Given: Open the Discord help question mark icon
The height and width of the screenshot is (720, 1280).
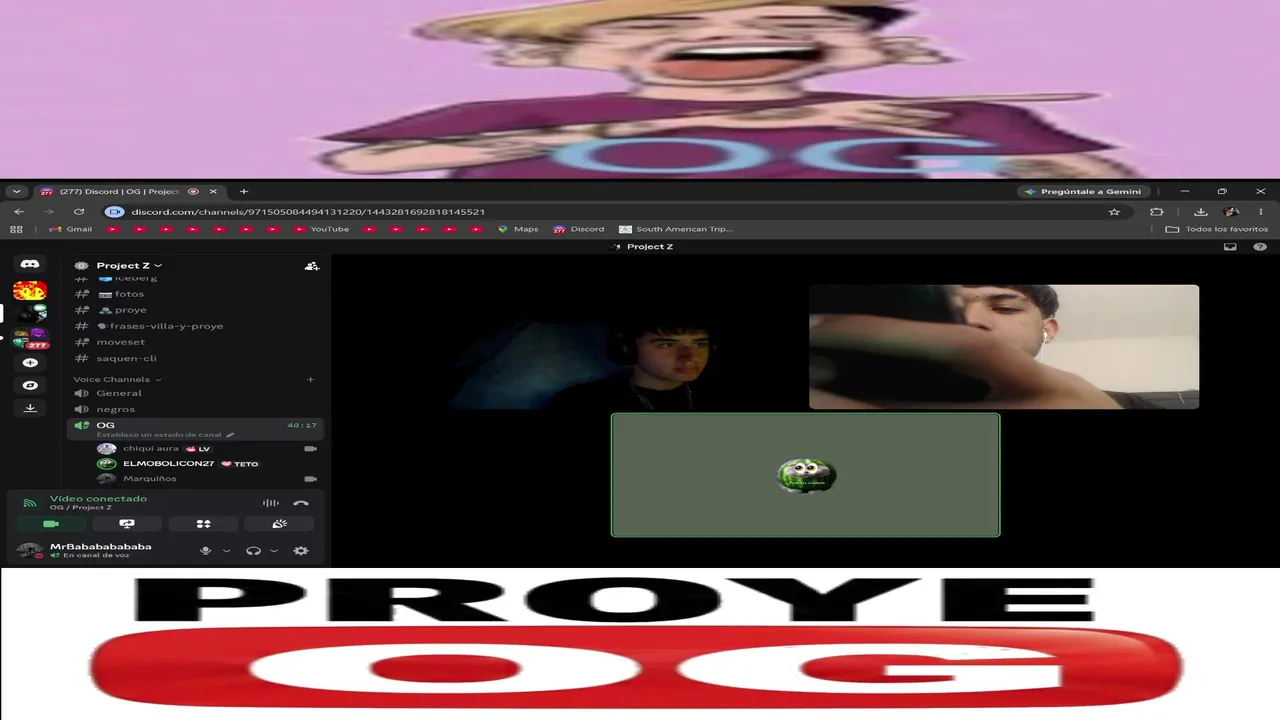Looking at the screenshot, I should click(x=1260, y=247).
